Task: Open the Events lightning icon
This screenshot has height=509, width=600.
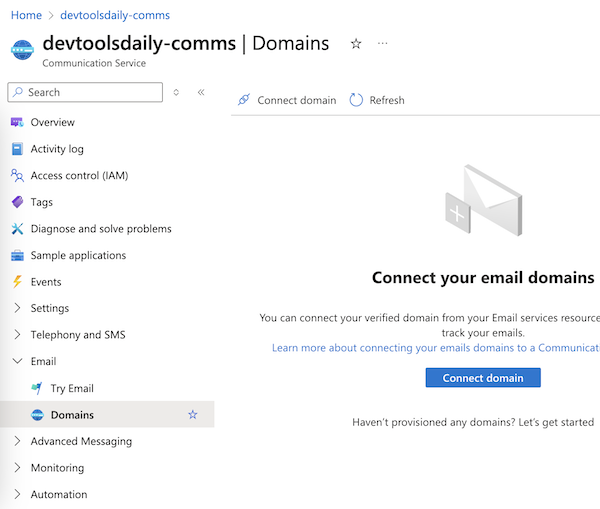Action: point(17,282)
